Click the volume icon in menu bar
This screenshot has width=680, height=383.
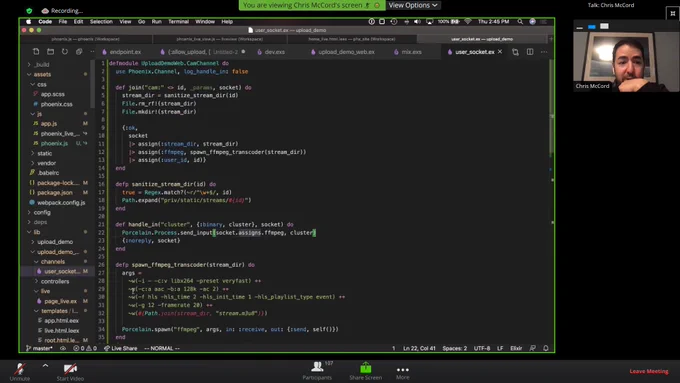tap(417, 21)
